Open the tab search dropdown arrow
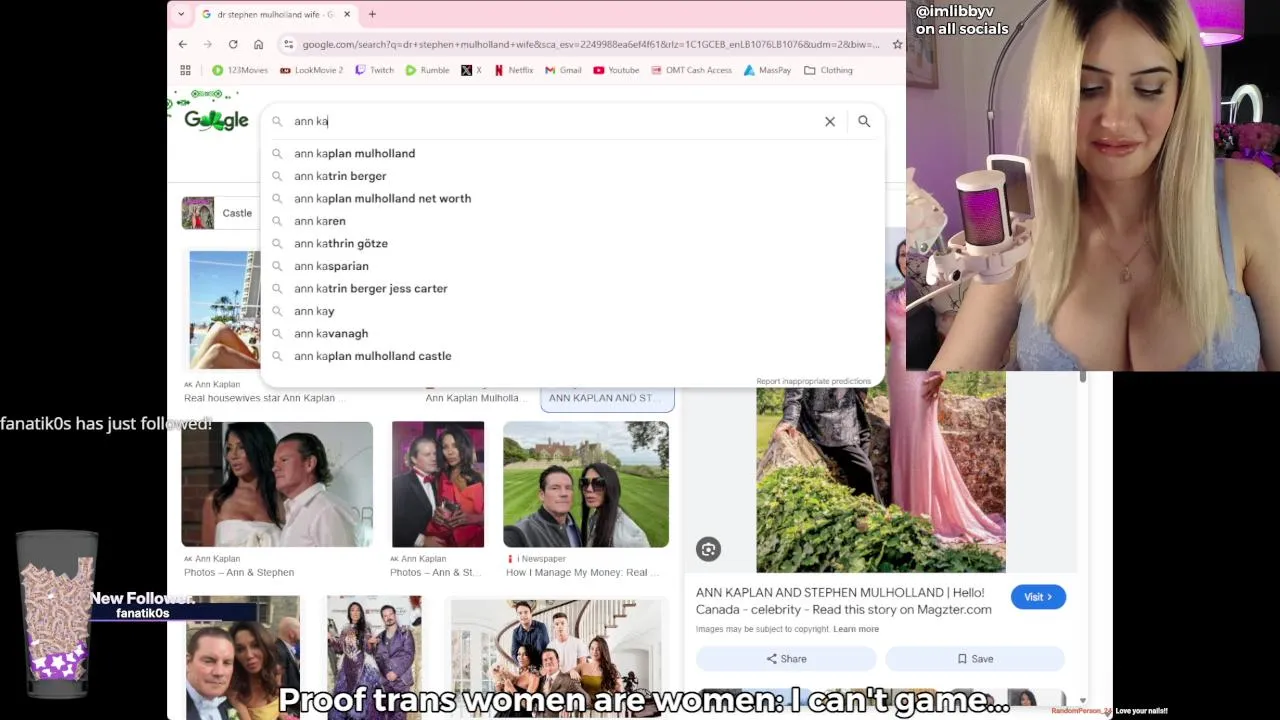Image resolution: width=1280 pixels, height=720 pixels. 180,14
